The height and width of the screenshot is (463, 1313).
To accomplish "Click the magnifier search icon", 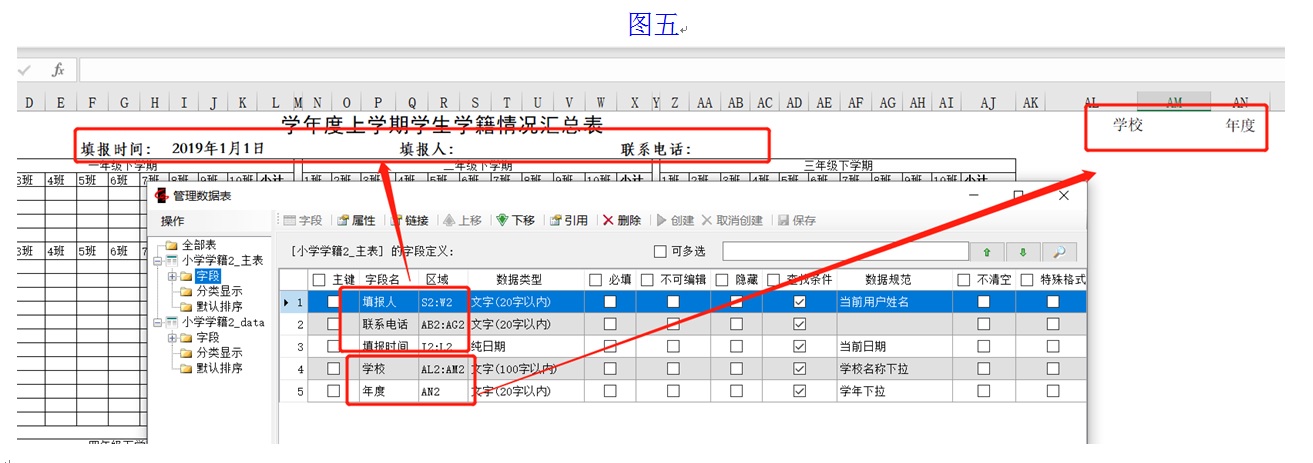I will coord(1059,252).
